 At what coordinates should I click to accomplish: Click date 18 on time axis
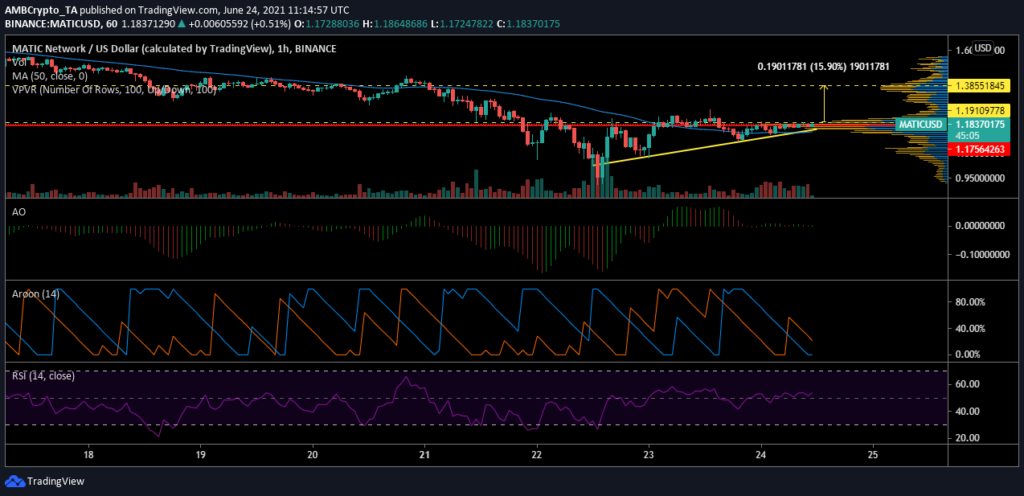89,454
